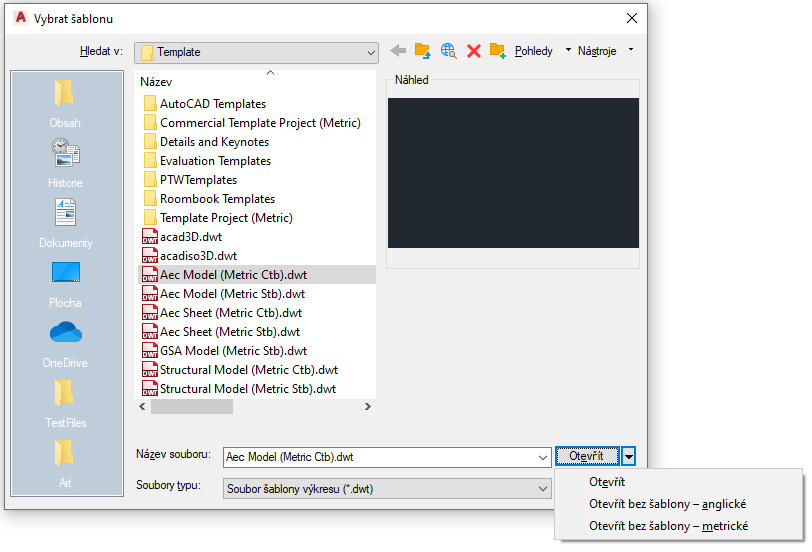Image resolution: width=812 pixels, height=552 pixels.
Task: Select the Roombook Templates folder
Action: [210, 199]
